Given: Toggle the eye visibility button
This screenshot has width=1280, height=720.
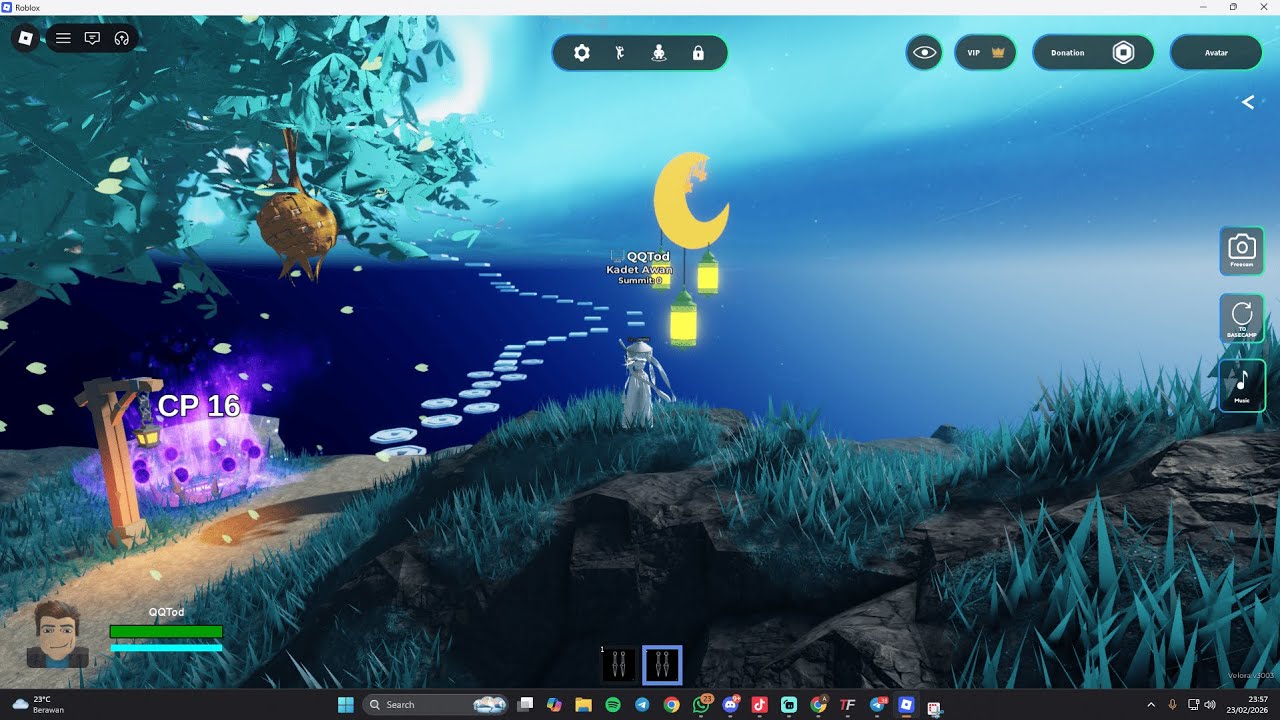Looking at the screenshot, I should pyautogui.click(x=924, y=53).
